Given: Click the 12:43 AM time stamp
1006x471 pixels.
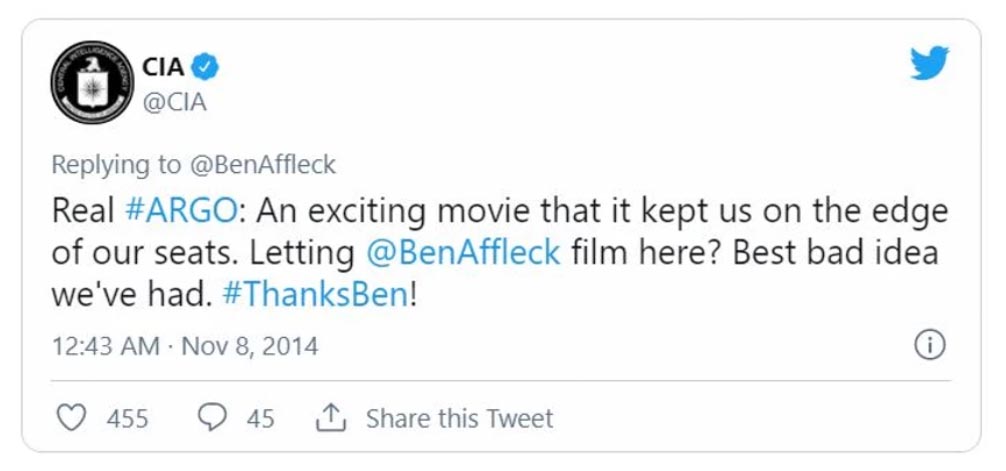Looking at the screenshot, I should [105, 347].
